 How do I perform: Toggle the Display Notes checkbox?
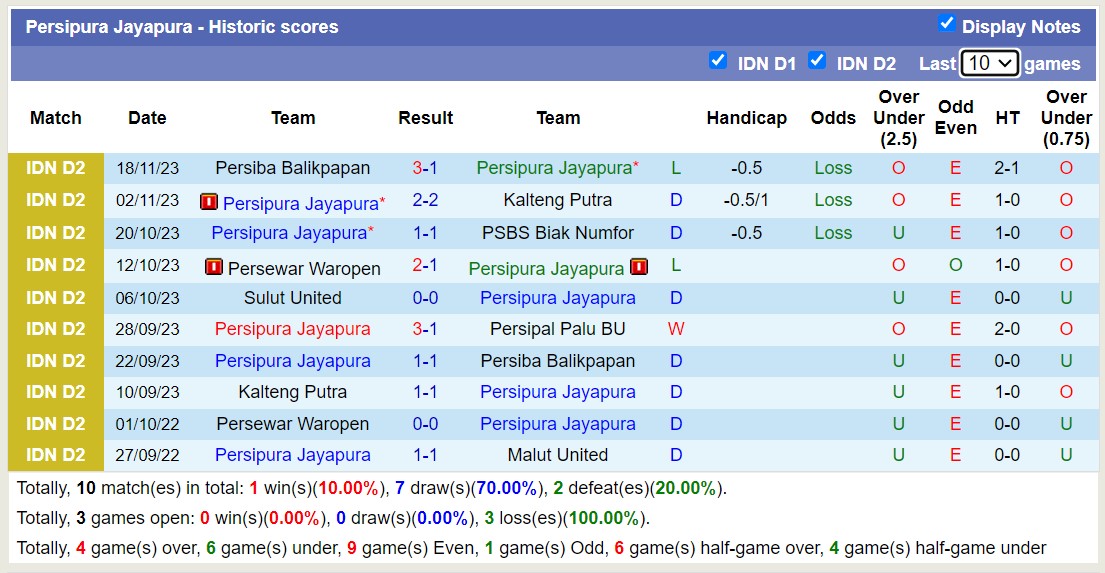(x=946, y=24)
